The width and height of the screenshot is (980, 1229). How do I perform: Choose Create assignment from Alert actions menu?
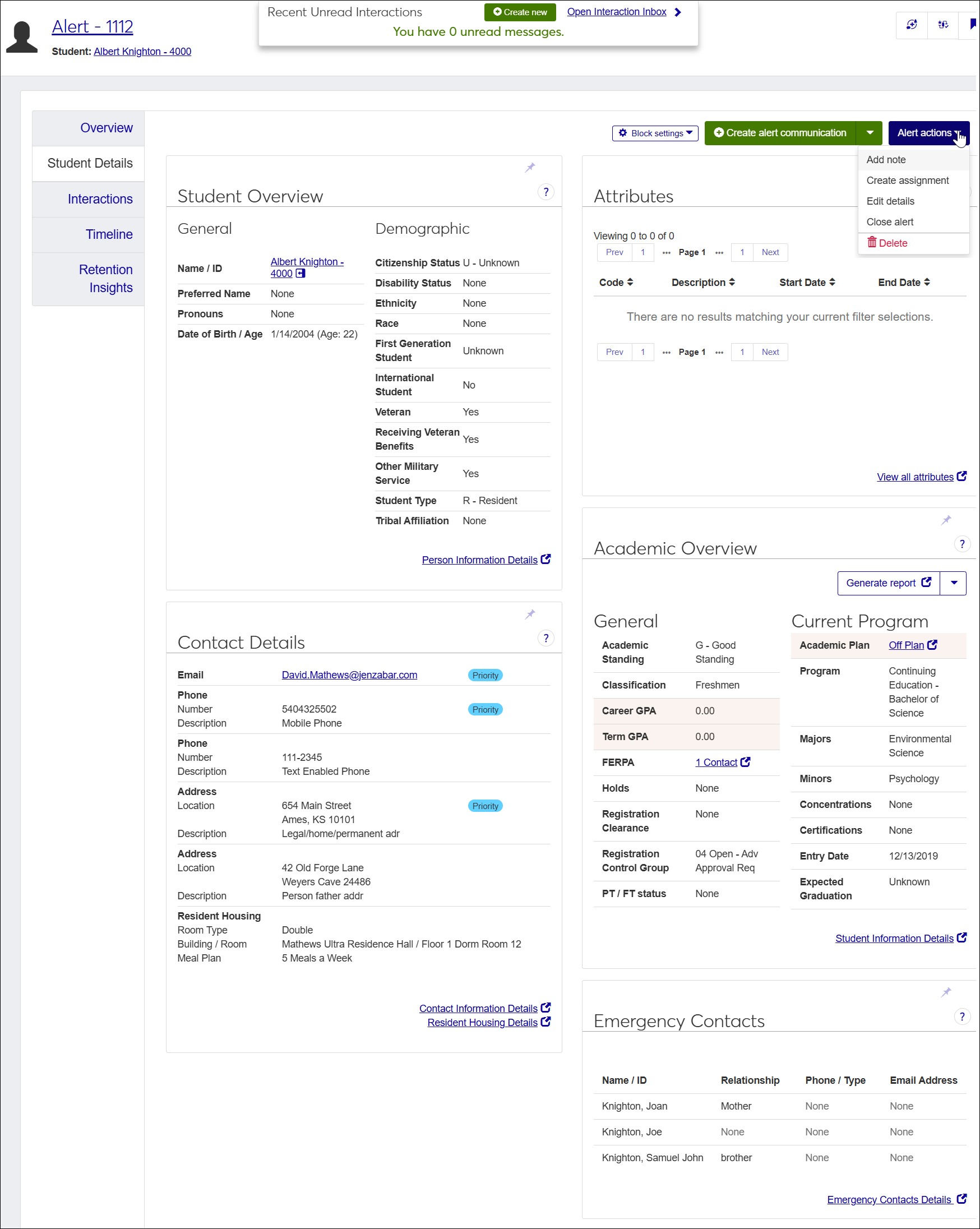(x=913, y=181)
